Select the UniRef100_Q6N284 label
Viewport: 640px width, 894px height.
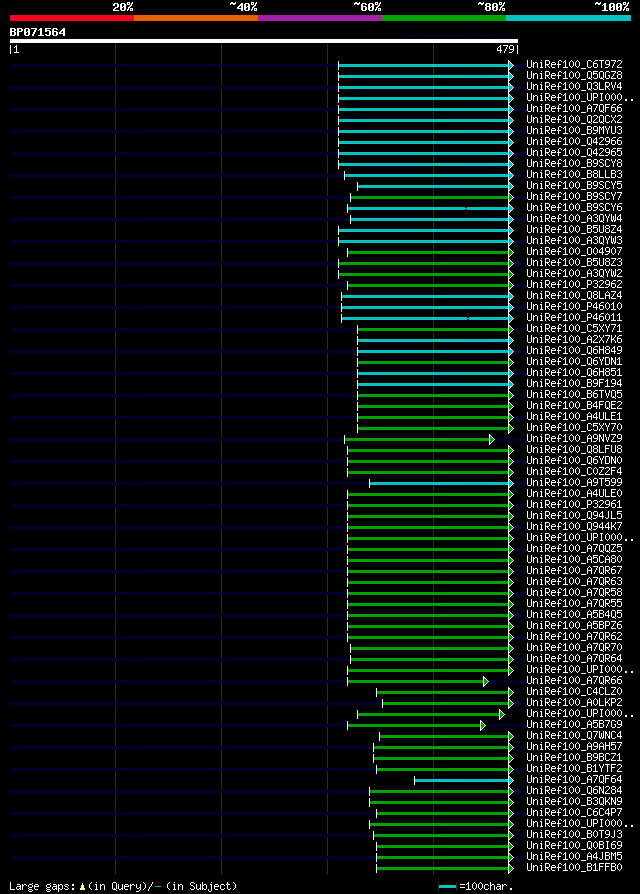click(x=574, y=791)
